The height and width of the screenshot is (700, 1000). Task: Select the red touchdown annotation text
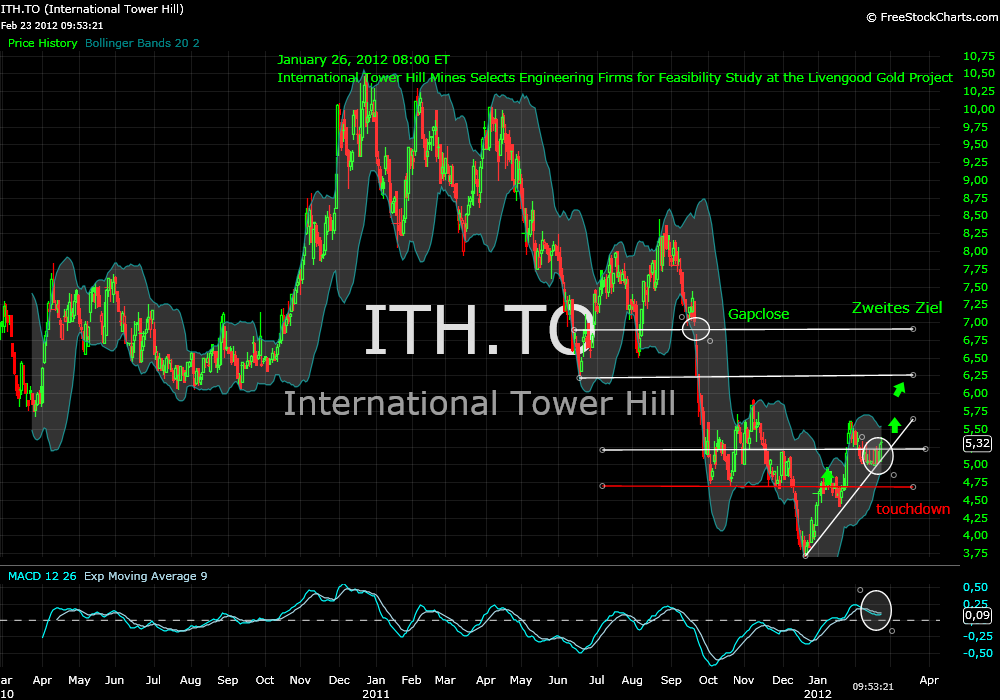913,509
